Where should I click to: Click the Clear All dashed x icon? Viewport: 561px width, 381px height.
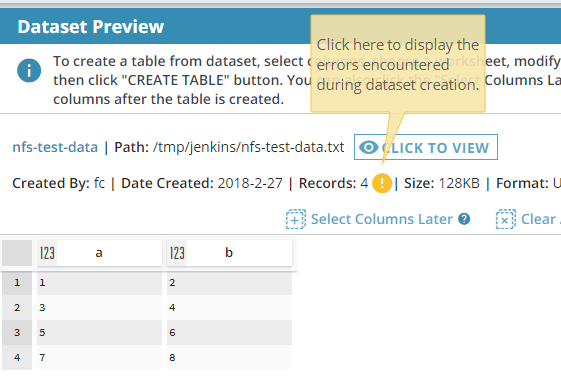[x=506, y=219]
